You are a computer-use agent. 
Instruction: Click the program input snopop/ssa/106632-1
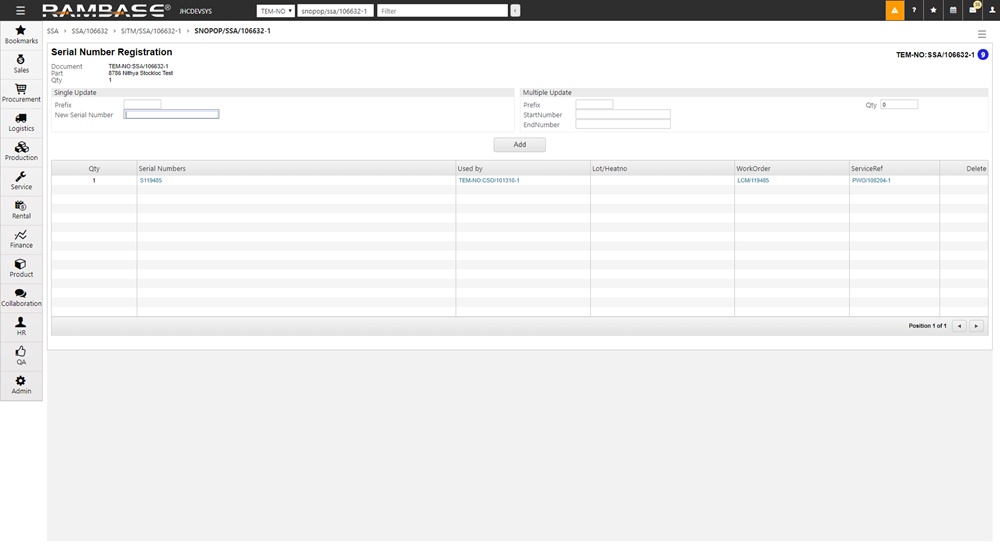pyautogui.click(x=335, y=11)
